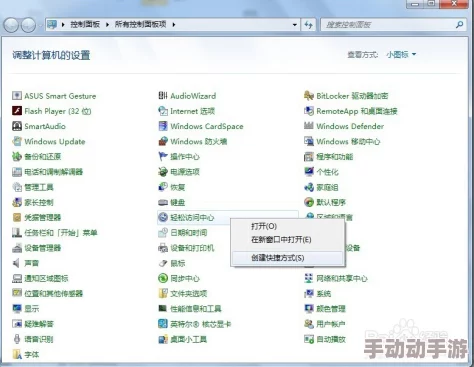Choose 在新窗口中打开(E) from context menu

pyautogui.click(x=281, y=240)
